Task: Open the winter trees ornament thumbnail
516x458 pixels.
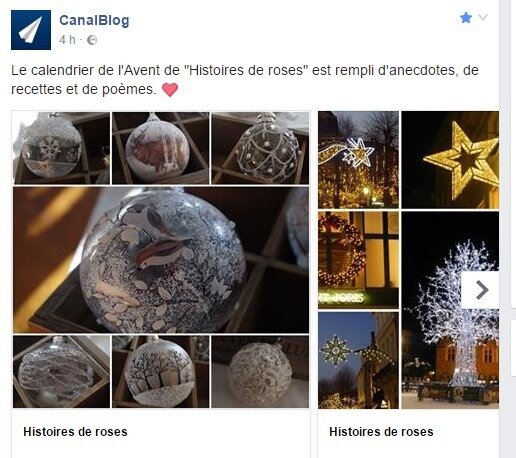Action: (x=161, y=372)
